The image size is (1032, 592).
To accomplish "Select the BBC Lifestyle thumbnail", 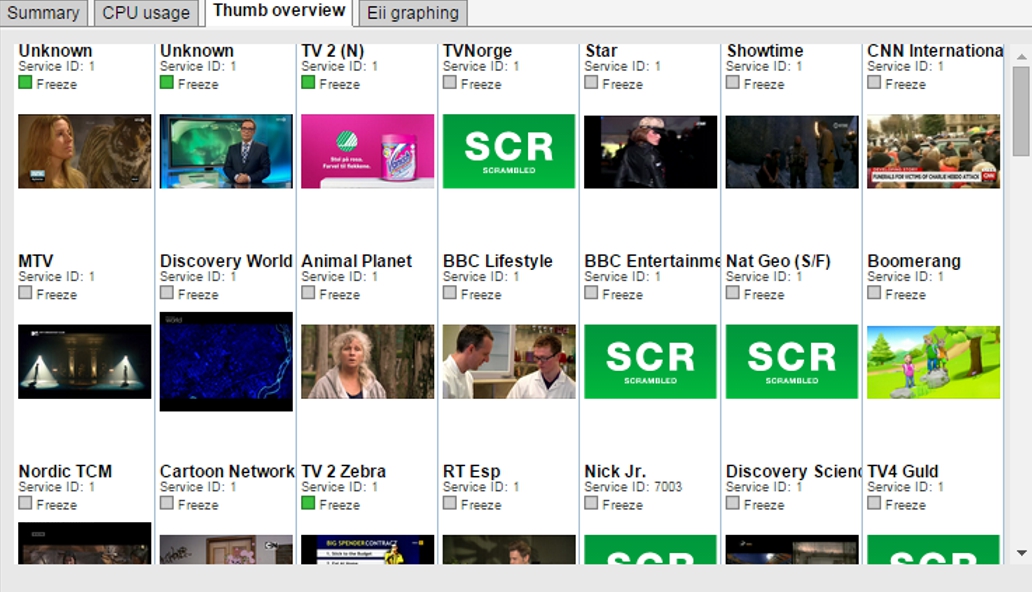I will [509, 362].
